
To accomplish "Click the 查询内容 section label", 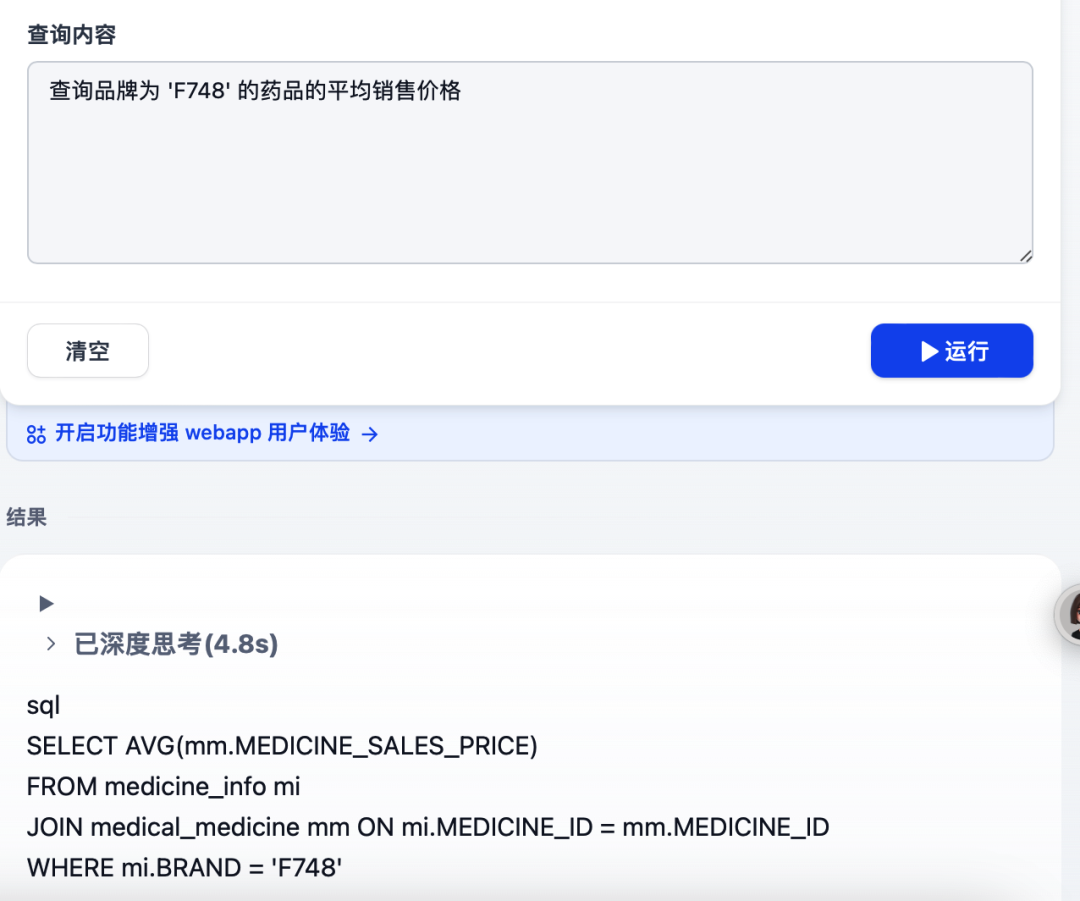I will [70, 34].
